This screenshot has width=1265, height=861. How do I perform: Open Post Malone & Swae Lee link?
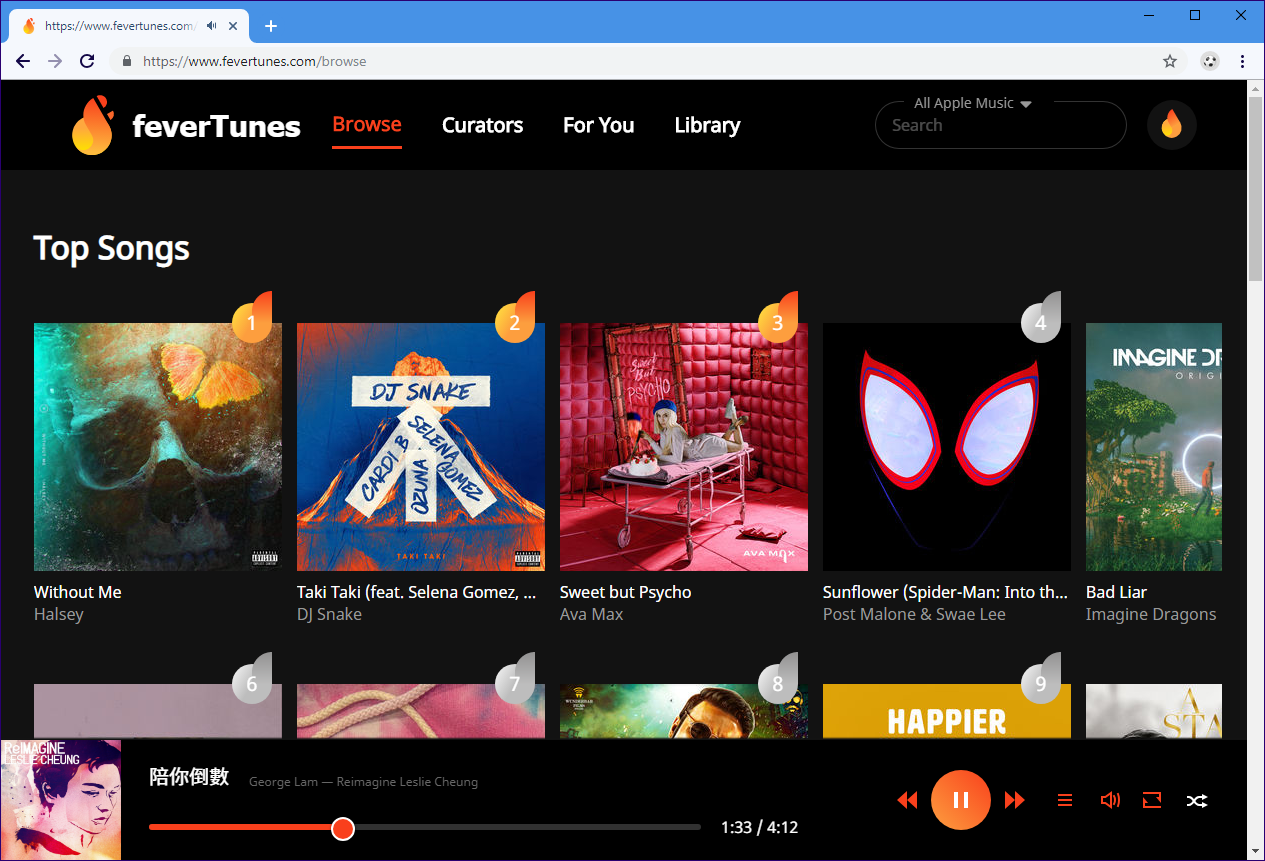[914, 614]
